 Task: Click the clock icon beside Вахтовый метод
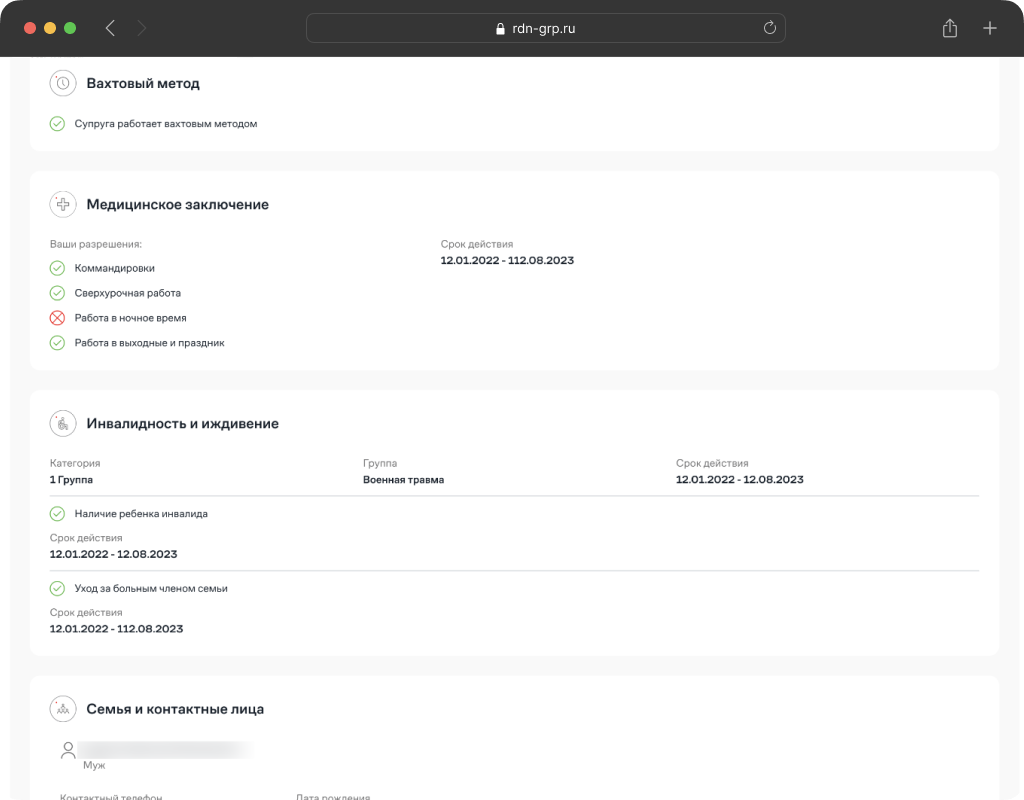63,83
